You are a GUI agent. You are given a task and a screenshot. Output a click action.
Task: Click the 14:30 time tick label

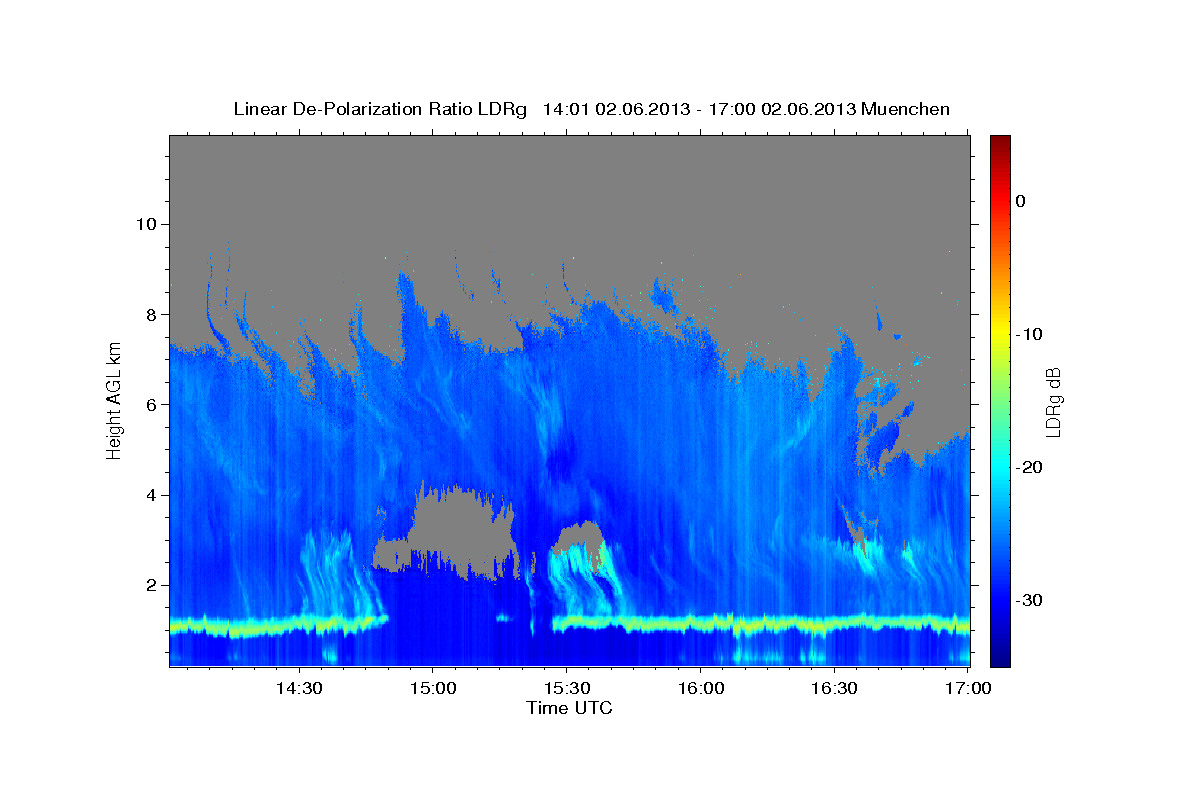(x=299, y=688)
